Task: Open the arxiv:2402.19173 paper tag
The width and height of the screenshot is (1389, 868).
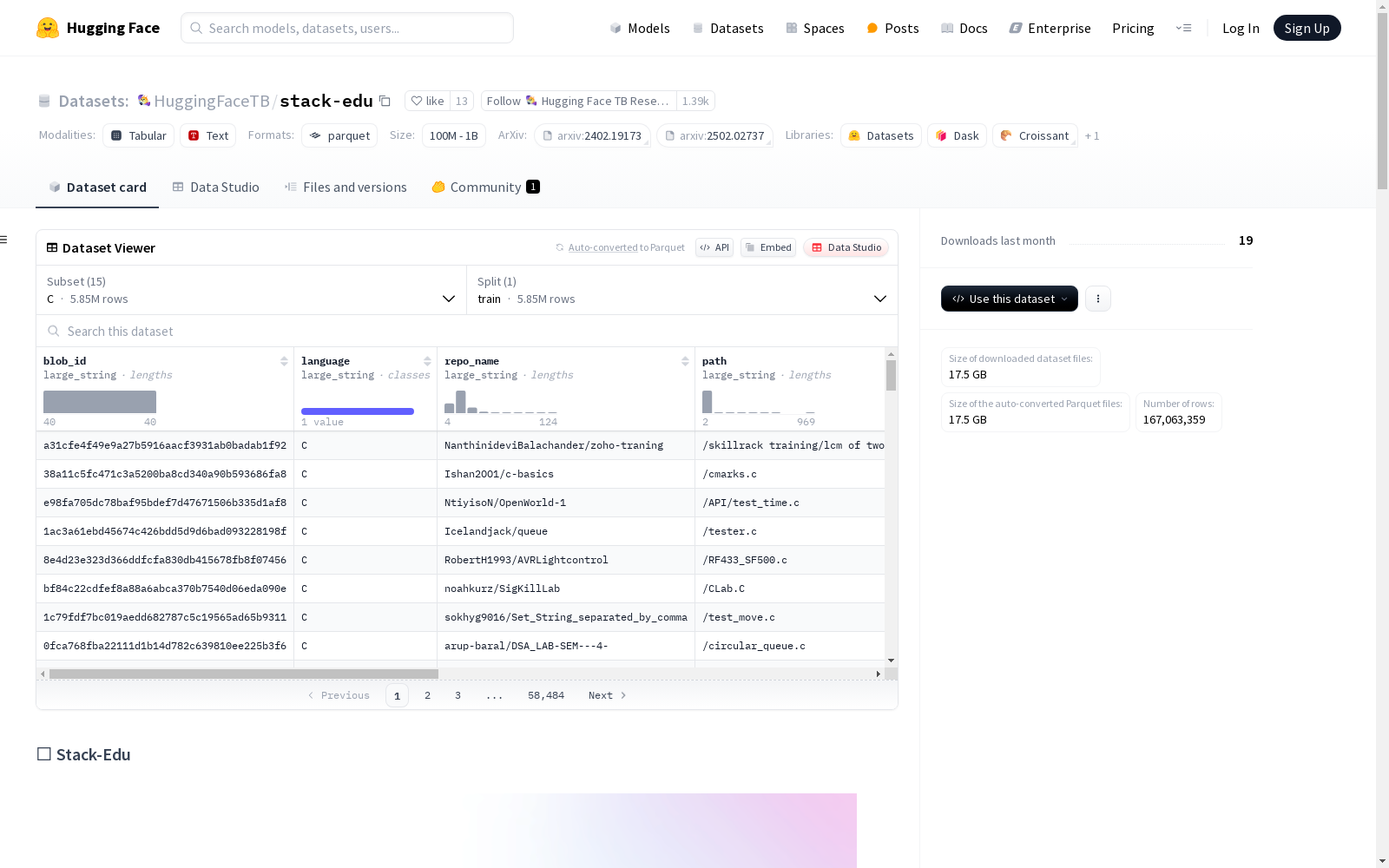Action: pyautogui.click(x=592, y=135)
